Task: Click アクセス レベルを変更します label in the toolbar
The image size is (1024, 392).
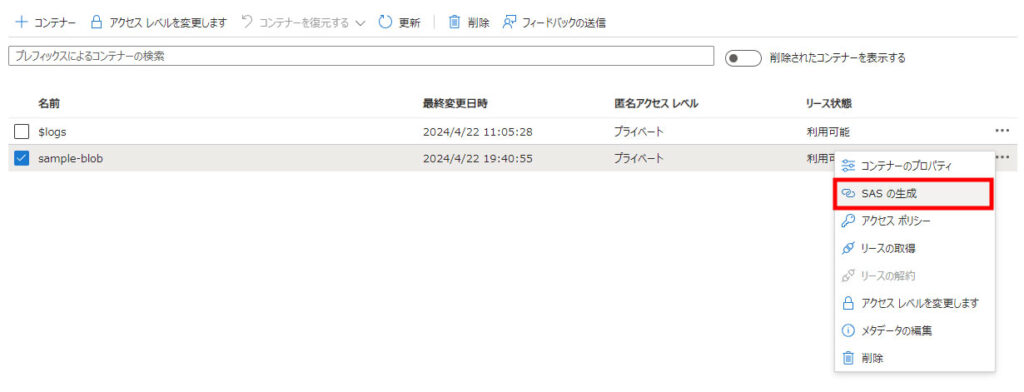Action: (x=168, y=23)
